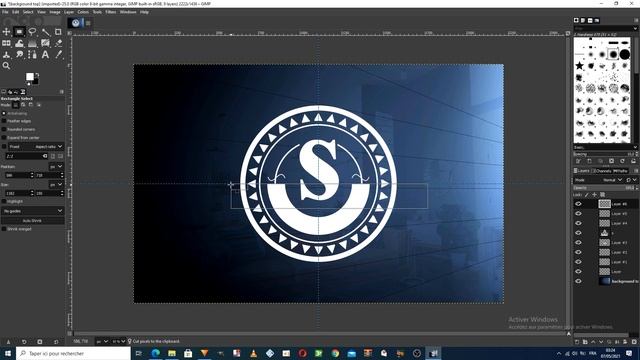Delete the active layer
Image resolution: width=640 pixels, height=360 pixels.
[634, 342]
